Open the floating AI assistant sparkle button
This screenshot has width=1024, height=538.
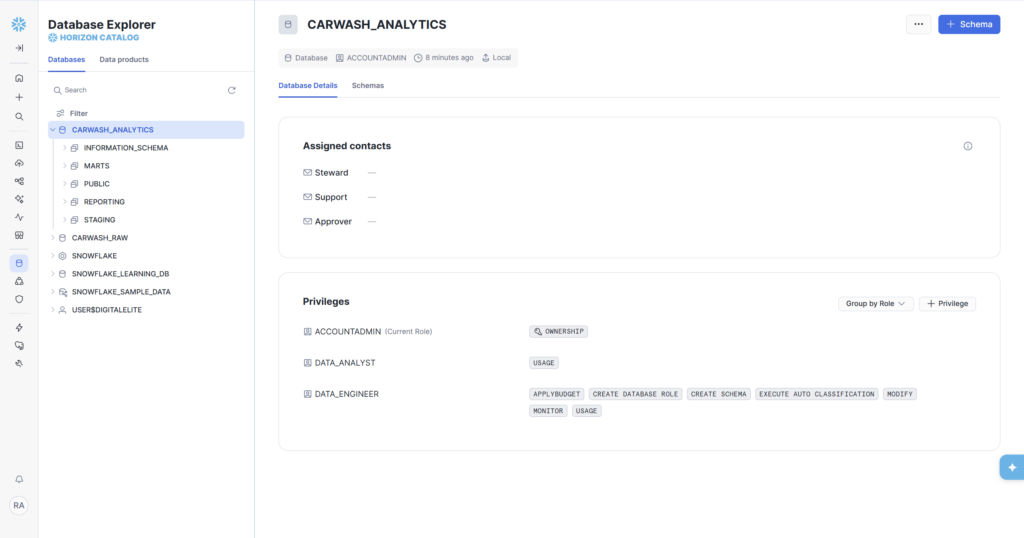click(1011, 467)
